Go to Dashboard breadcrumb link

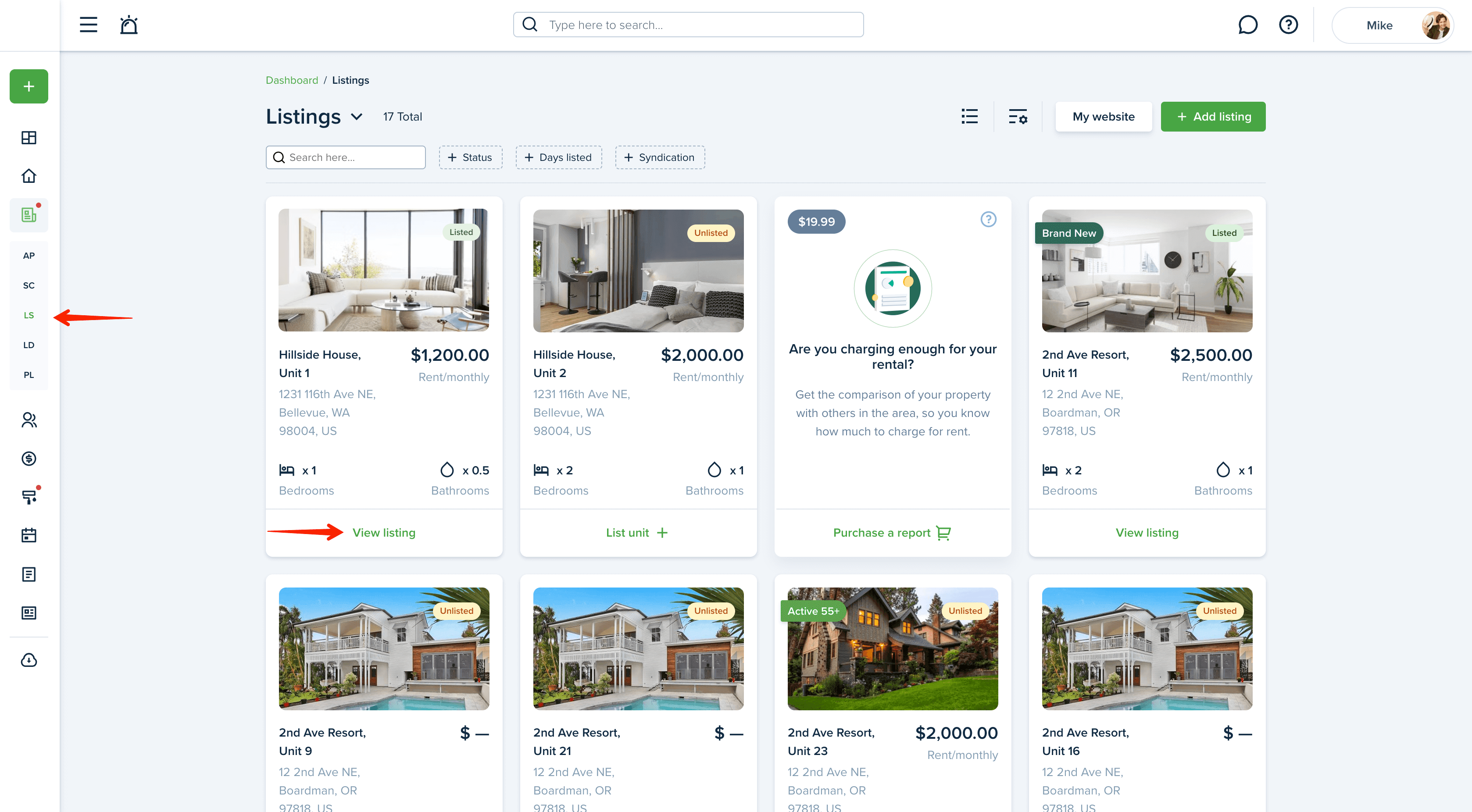point(291,80)
